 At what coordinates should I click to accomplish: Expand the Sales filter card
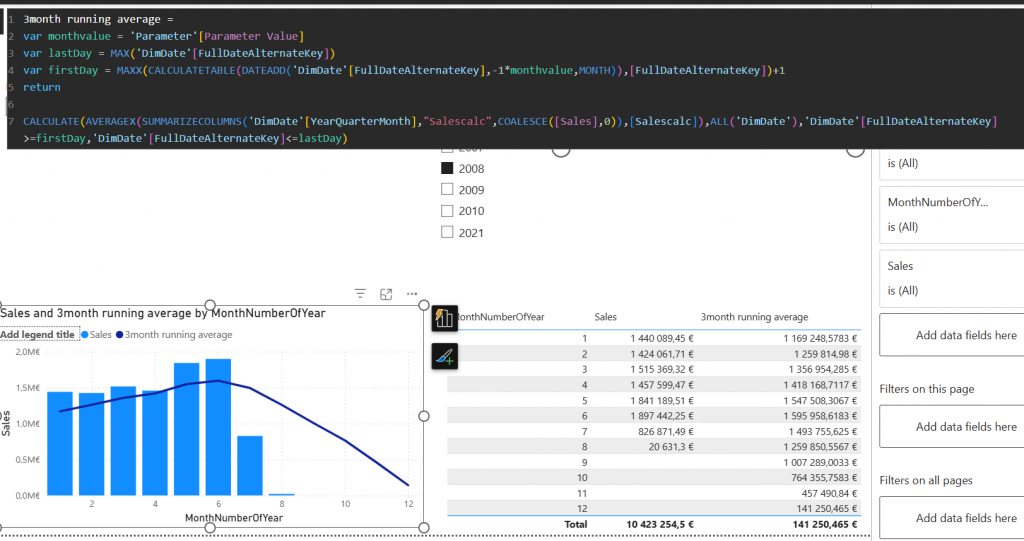pyautogui.click(x=950, y=278)
